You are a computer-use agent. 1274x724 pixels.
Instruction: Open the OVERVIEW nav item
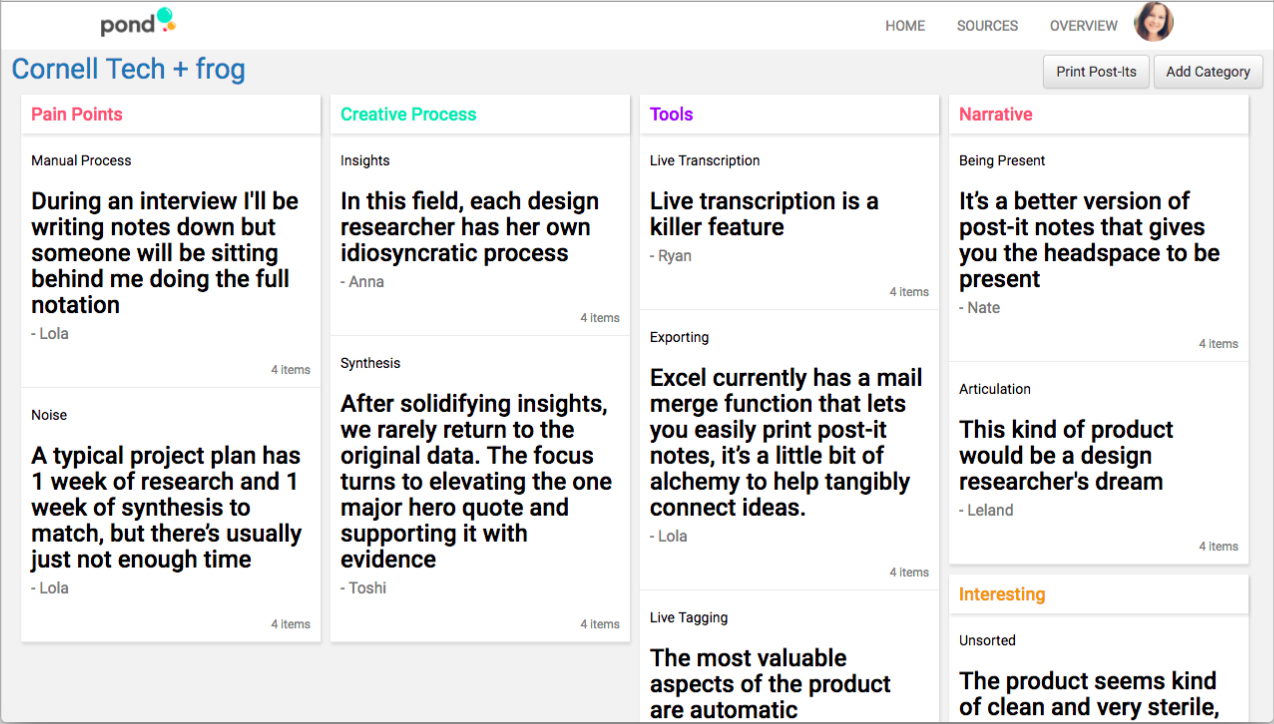pos(1084,26)
